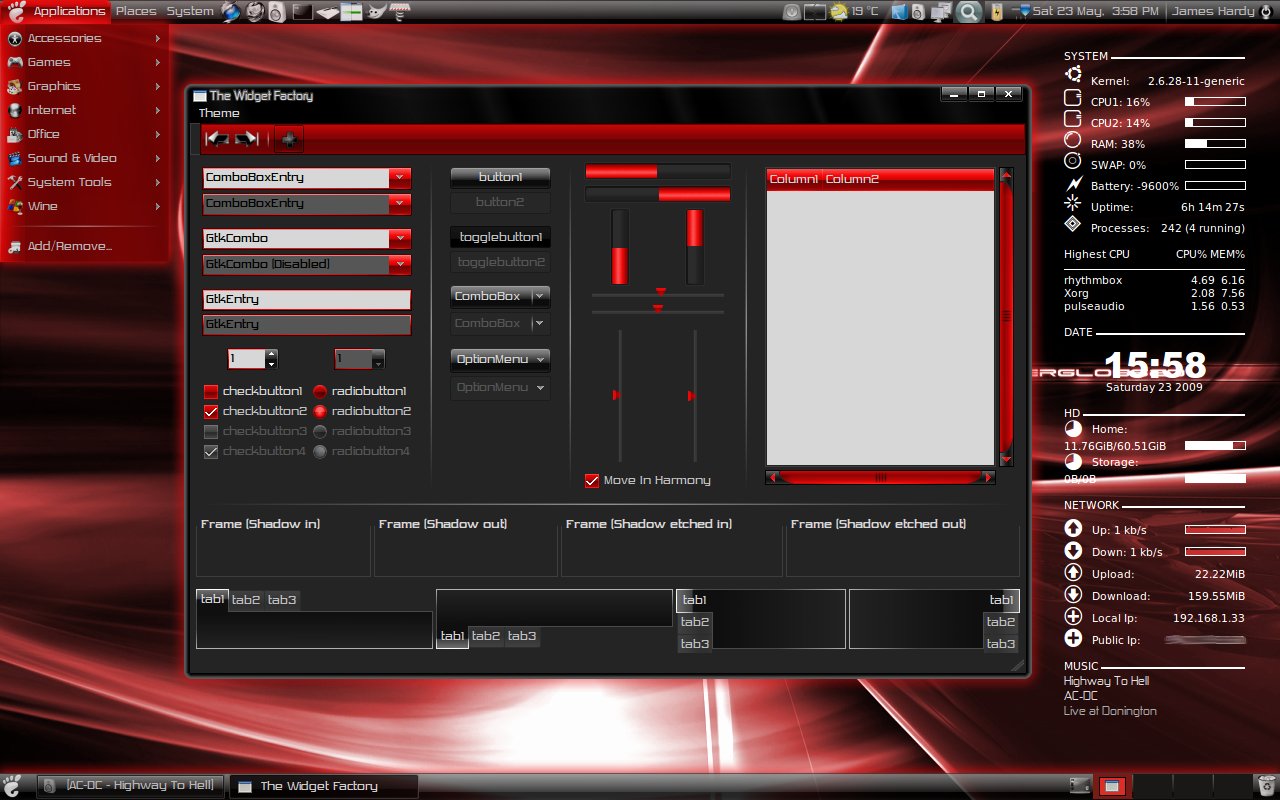1280x800 pixels.
Task: Click the battery power icon in top panel
Action: [x=997, y=11]
